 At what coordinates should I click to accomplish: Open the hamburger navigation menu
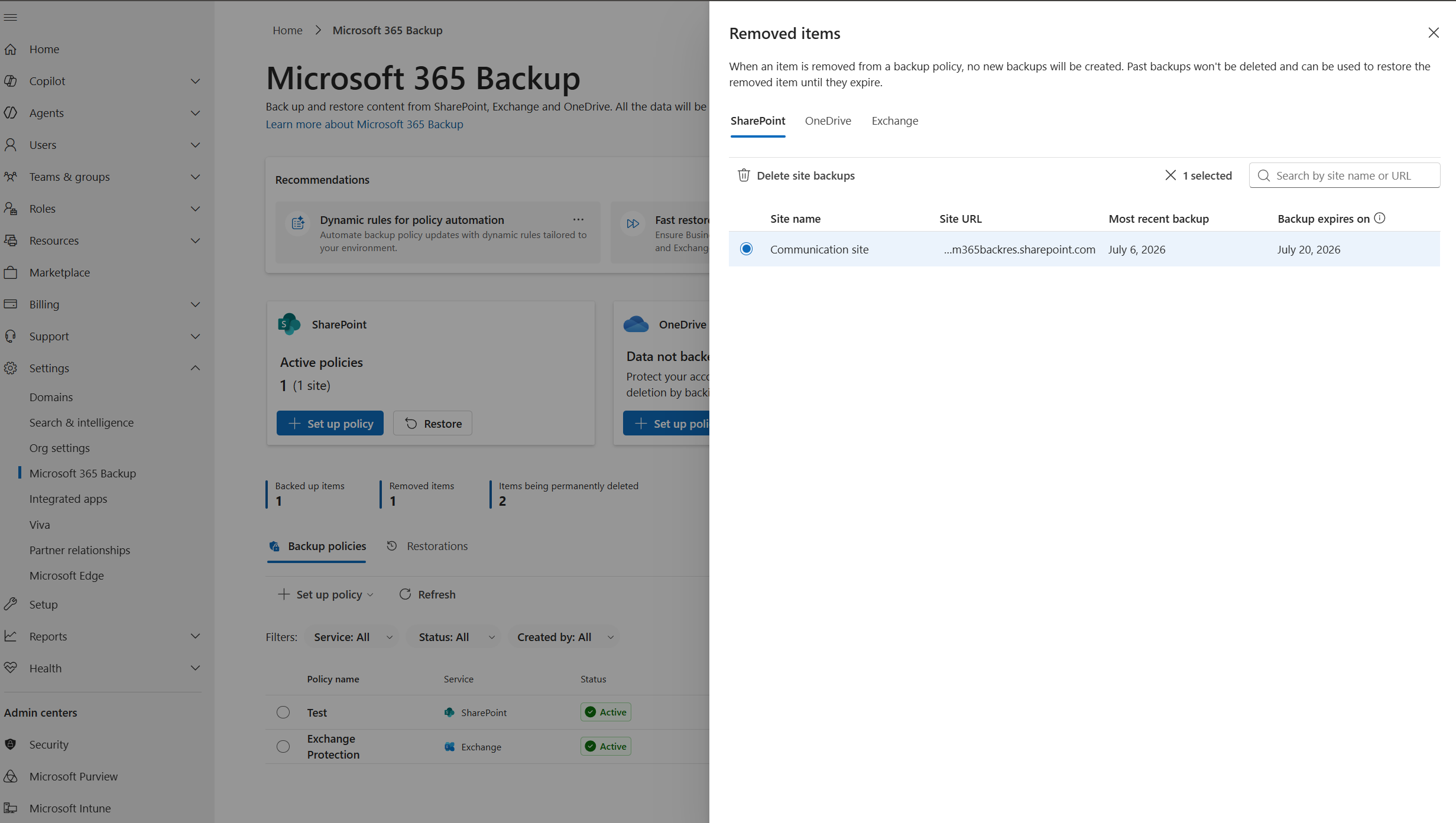(x=11, y=17)
